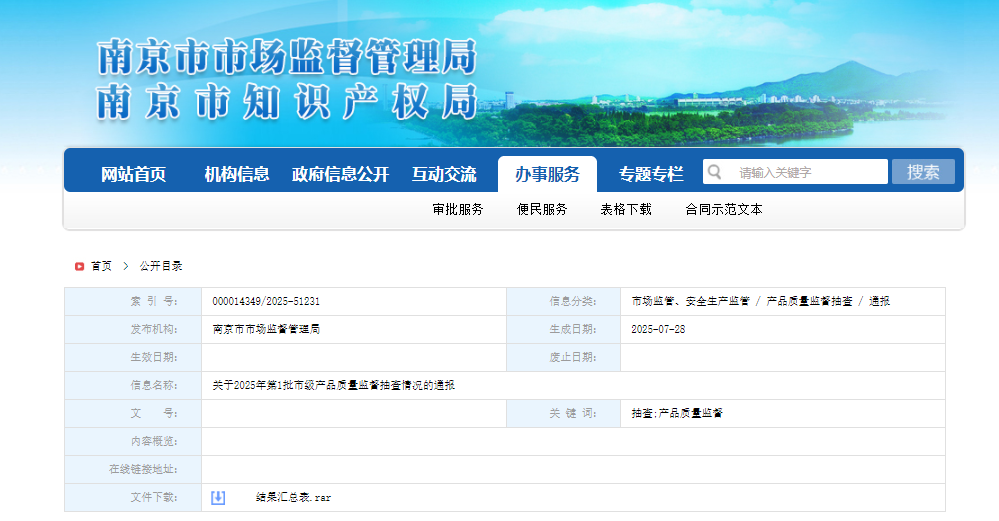This screenshot has width=999, height=521.
Task: Open the 网站首页 nav item
Action: pyautogui.click(x=133, y=174)
